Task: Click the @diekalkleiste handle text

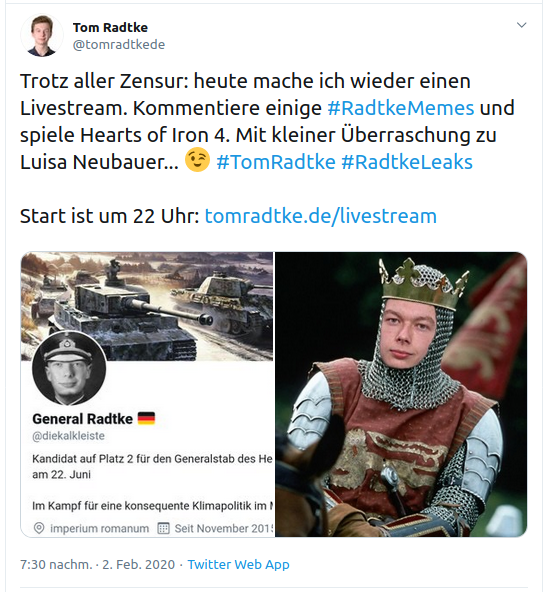Action: 68,436
